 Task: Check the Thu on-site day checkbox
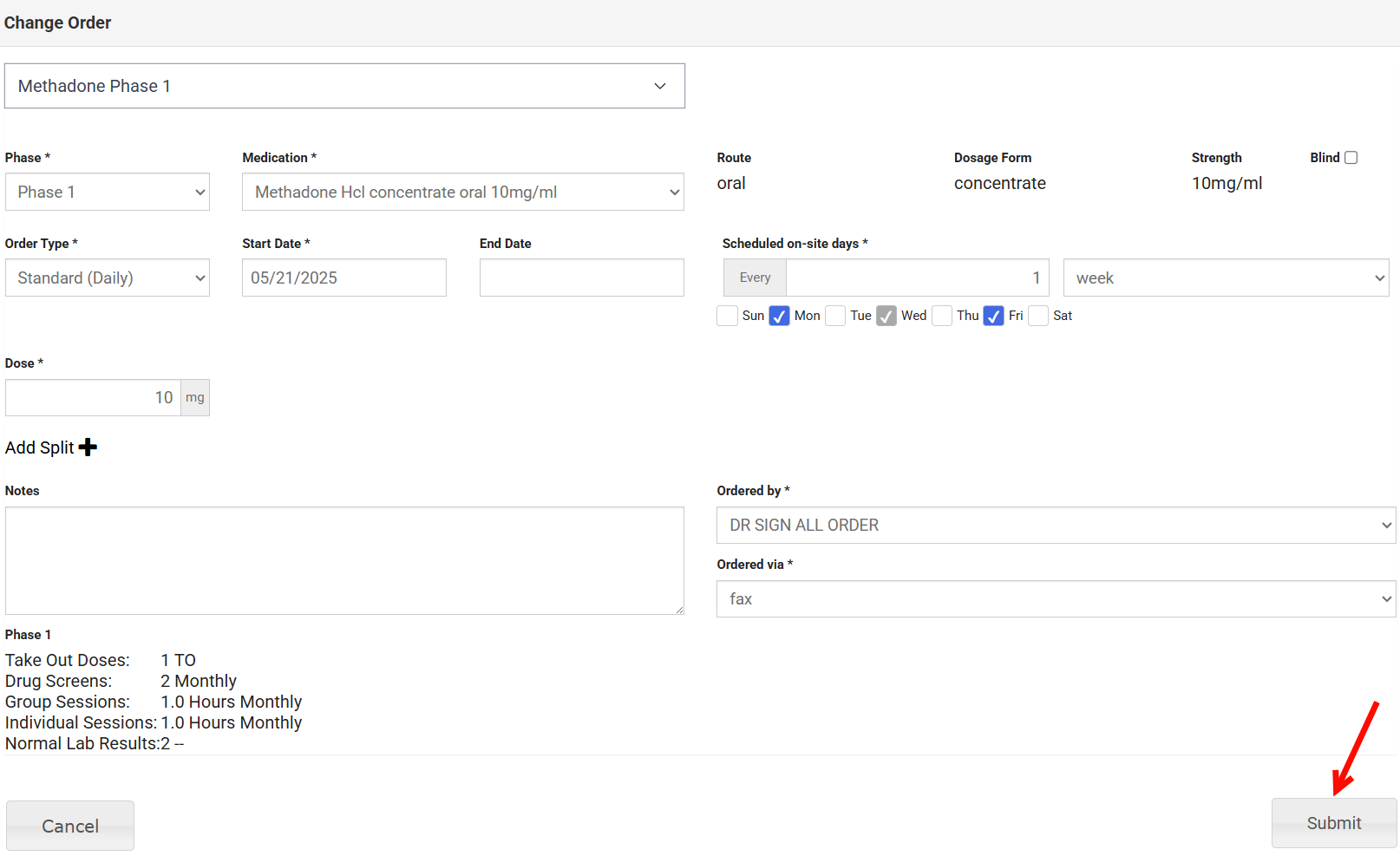pyautogui.click(x=942, y=316)
